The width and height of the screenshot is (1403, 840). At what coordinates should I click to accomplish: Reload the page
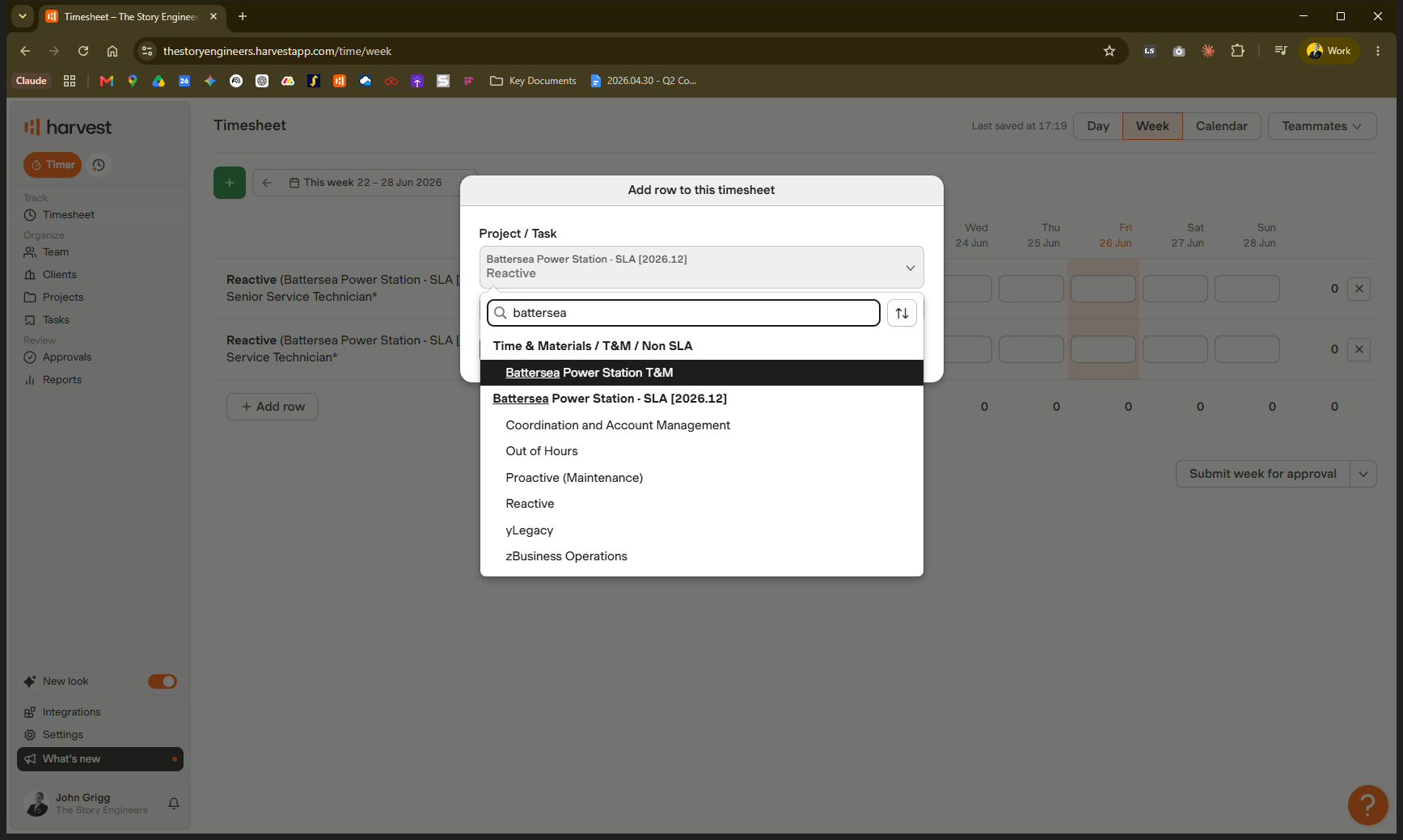pyautogui.click(x=83, y=51)
